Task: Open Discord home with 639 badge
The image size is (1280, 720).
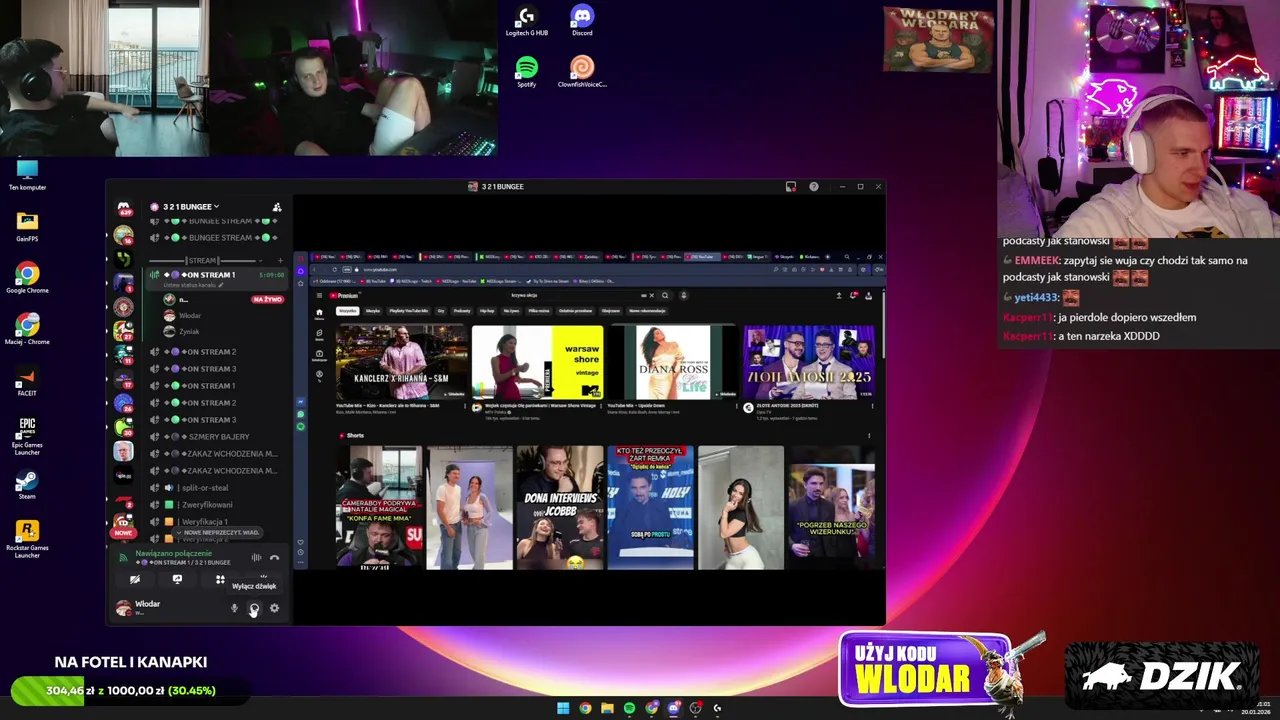Action: (x=124, y=208)
